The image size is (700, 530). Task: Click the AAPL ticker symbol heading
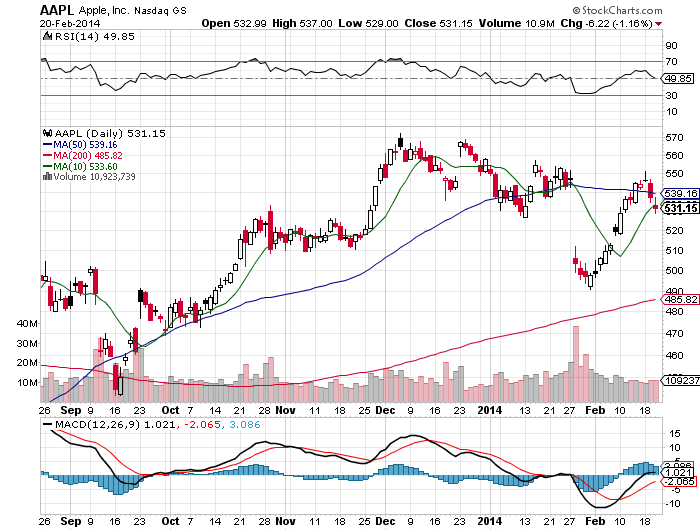click(x=58, y=10)
